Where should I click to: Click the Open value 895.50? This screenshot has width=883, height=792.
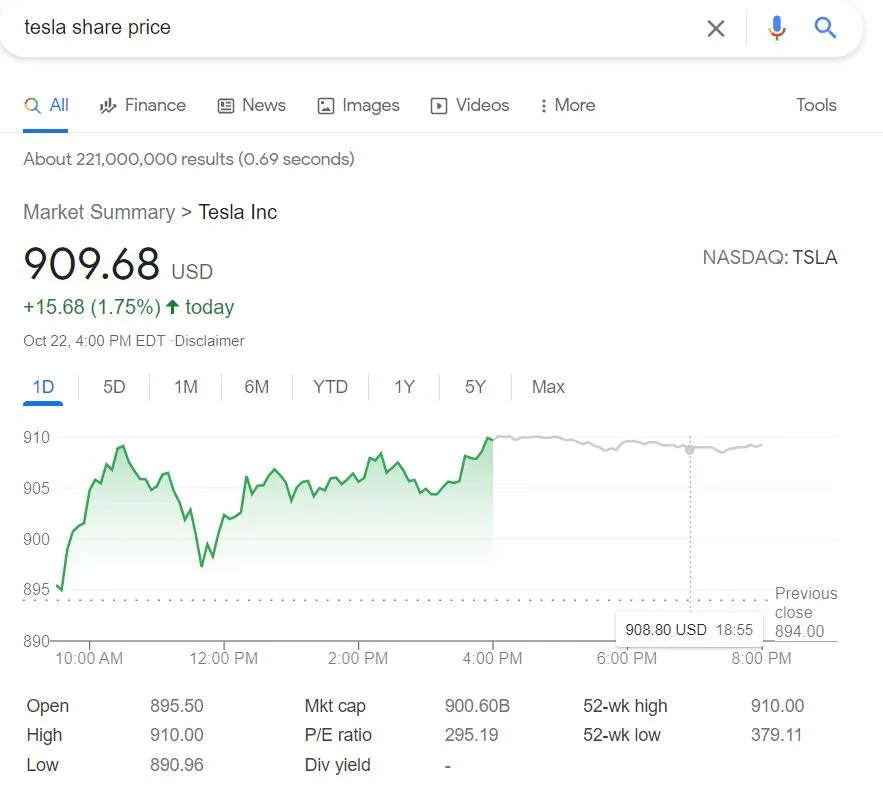tap(177, 706)
